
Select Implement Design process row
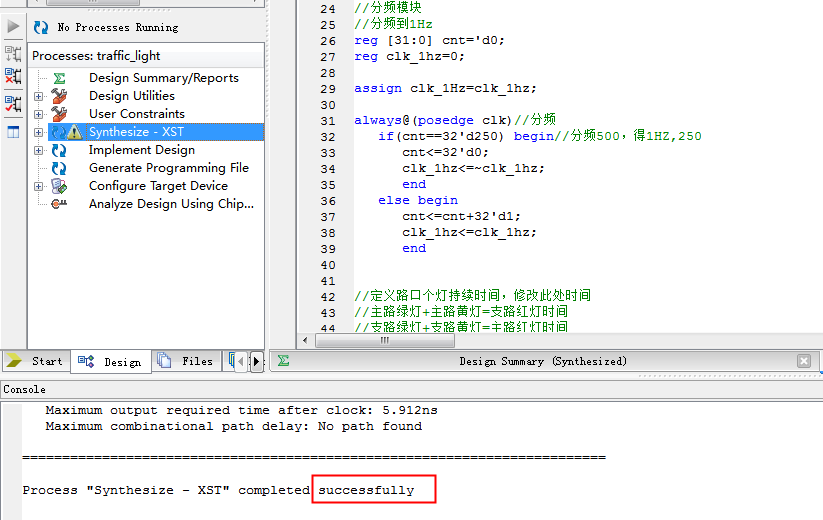tap(142, 150)
